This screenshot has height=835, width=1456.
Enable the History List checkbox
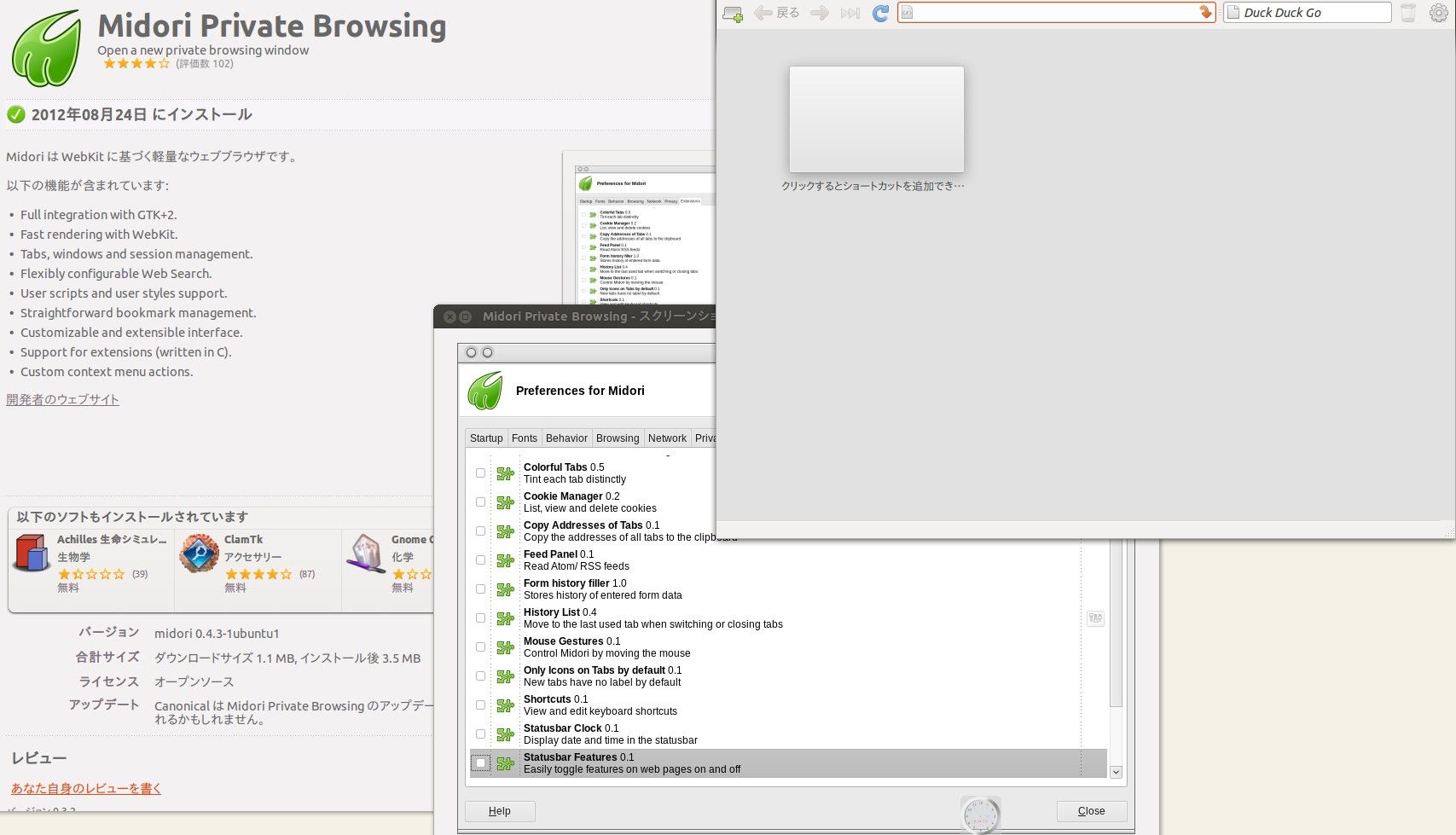(x=480, y=618)
